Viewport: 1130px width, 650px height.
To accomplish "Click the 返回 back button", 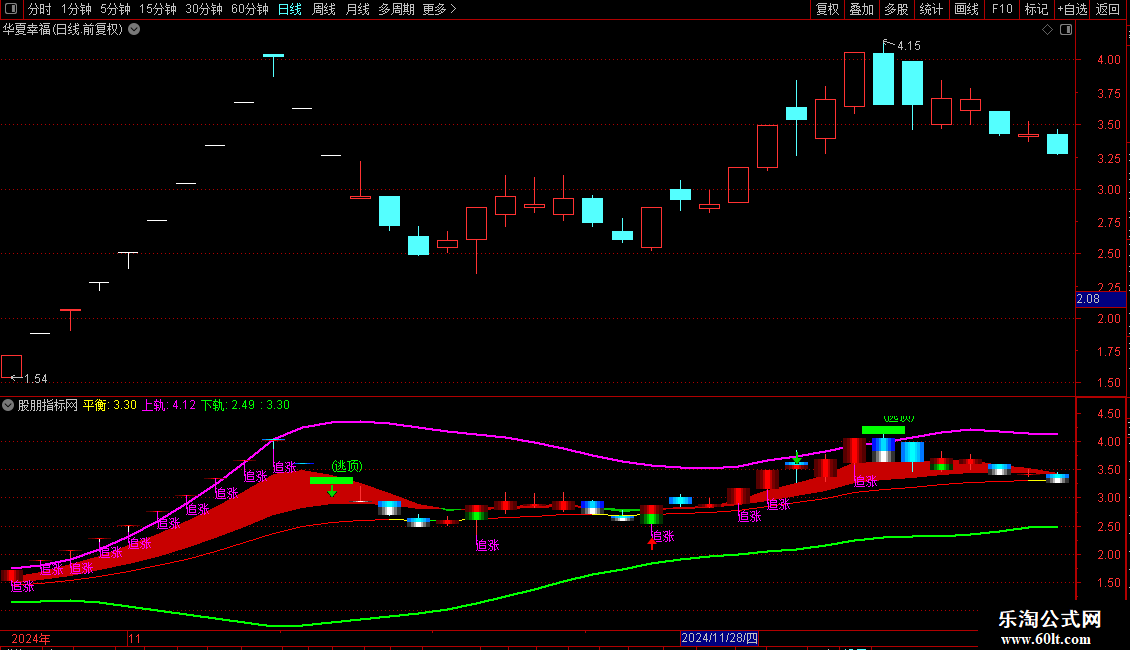I will pyautogui.click(x=1108, y=9).
